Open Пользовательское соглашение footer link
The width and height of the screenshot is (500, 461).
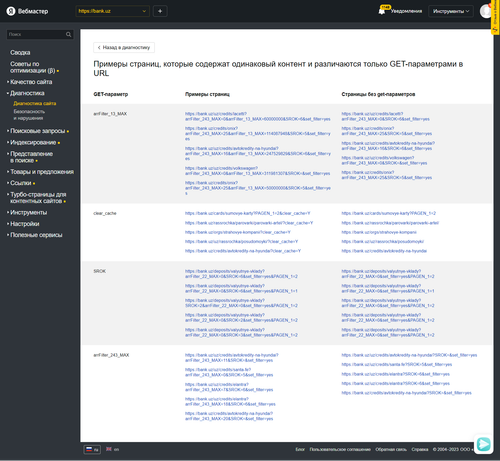(x=340, y=449)
